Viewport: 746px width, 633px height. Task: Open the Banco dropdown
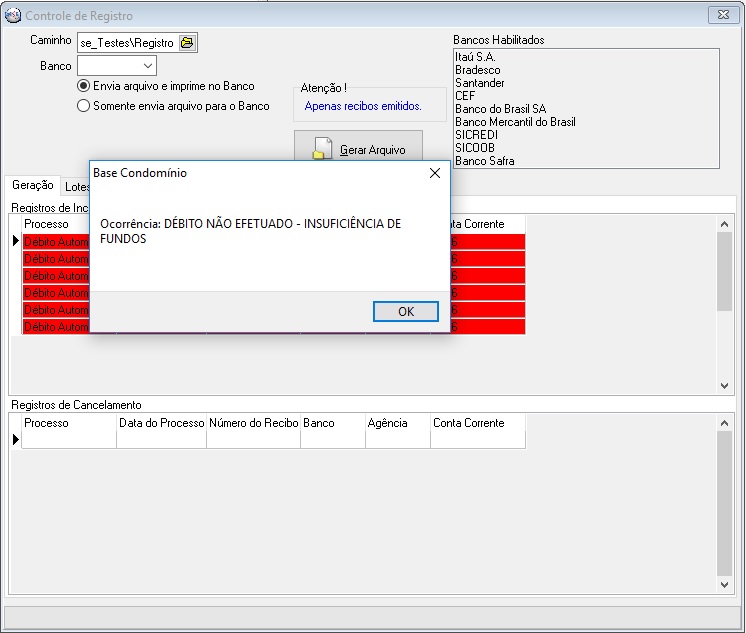tap(148, 66)
